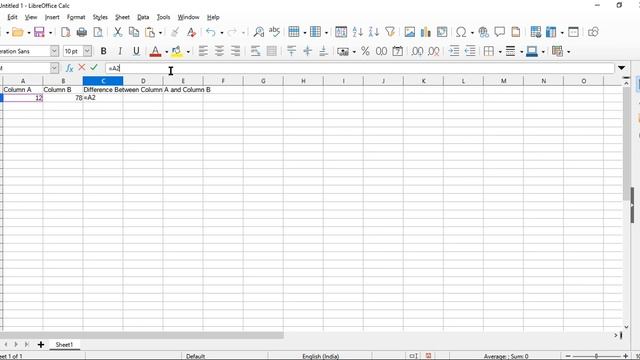Open the undo history dropdown arrow
640x360 pixels.
tap(222, 32)
